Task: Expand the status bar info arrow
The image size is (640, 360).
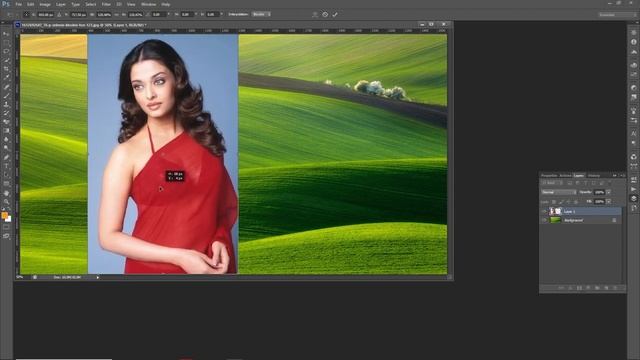Action: coord(98,277)
